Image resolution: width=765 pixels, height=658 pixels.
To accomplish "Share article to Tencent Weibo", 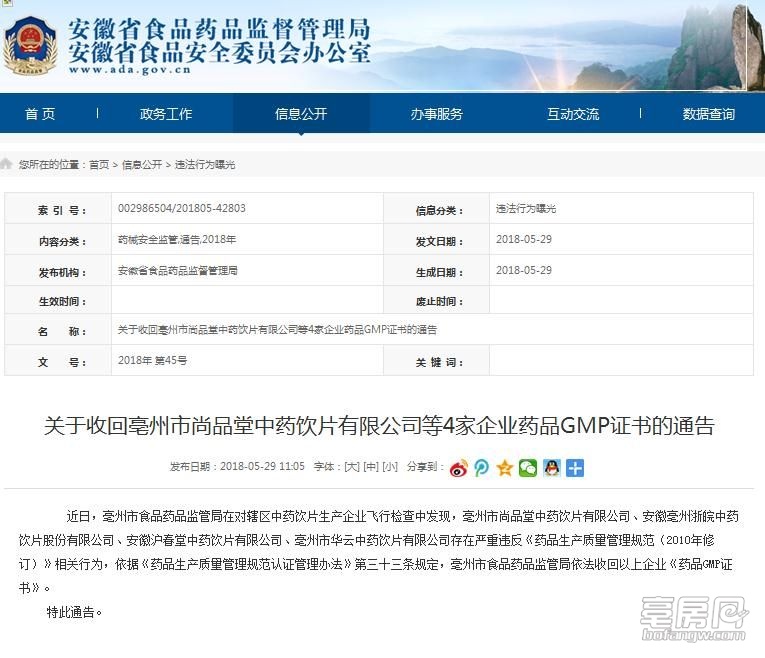I will (x=482, y=468).
